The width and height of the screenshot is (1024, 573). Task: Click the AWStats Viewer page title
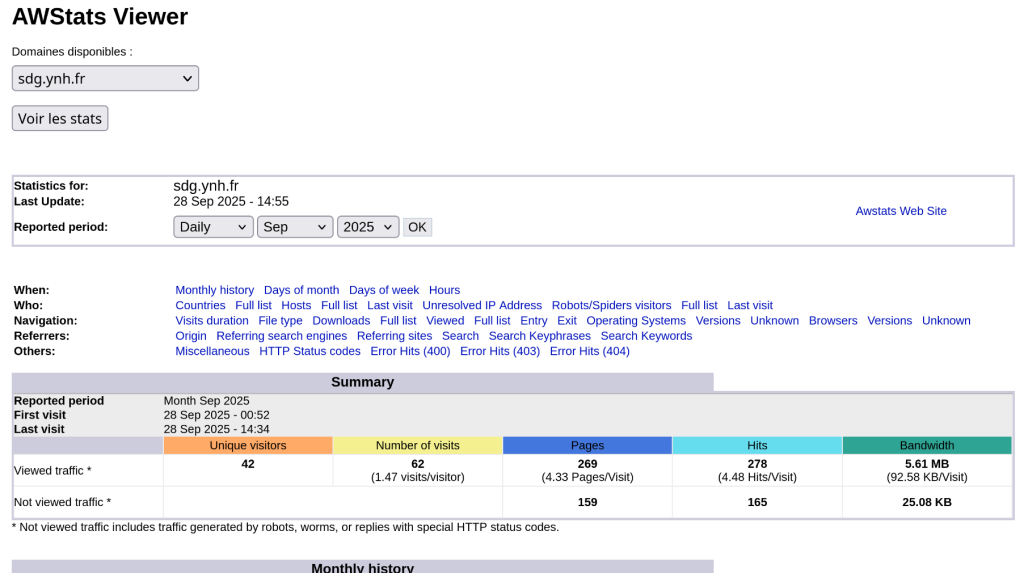(x=100, y=16)
